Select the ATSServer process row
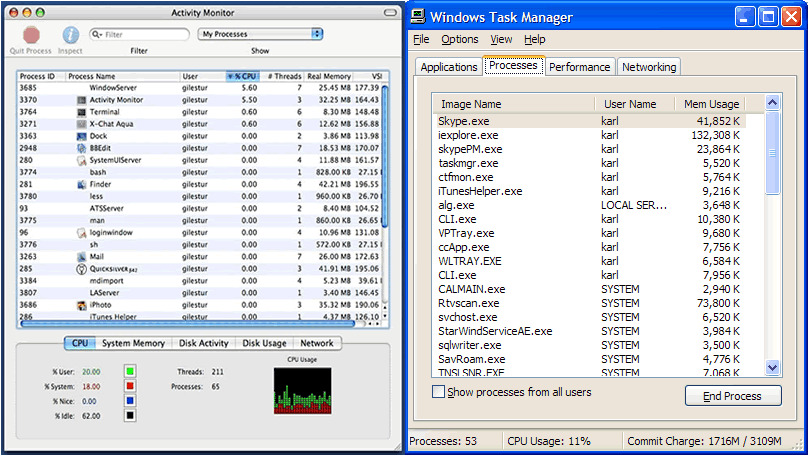 click(x=199, y=209)
